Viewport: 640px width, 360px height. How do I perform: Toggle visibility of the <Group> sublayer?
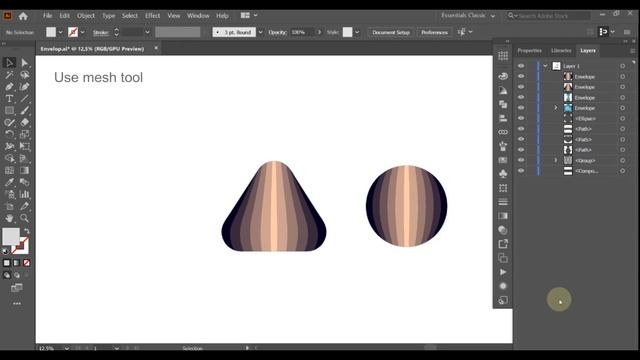click(x=521, y=160)
